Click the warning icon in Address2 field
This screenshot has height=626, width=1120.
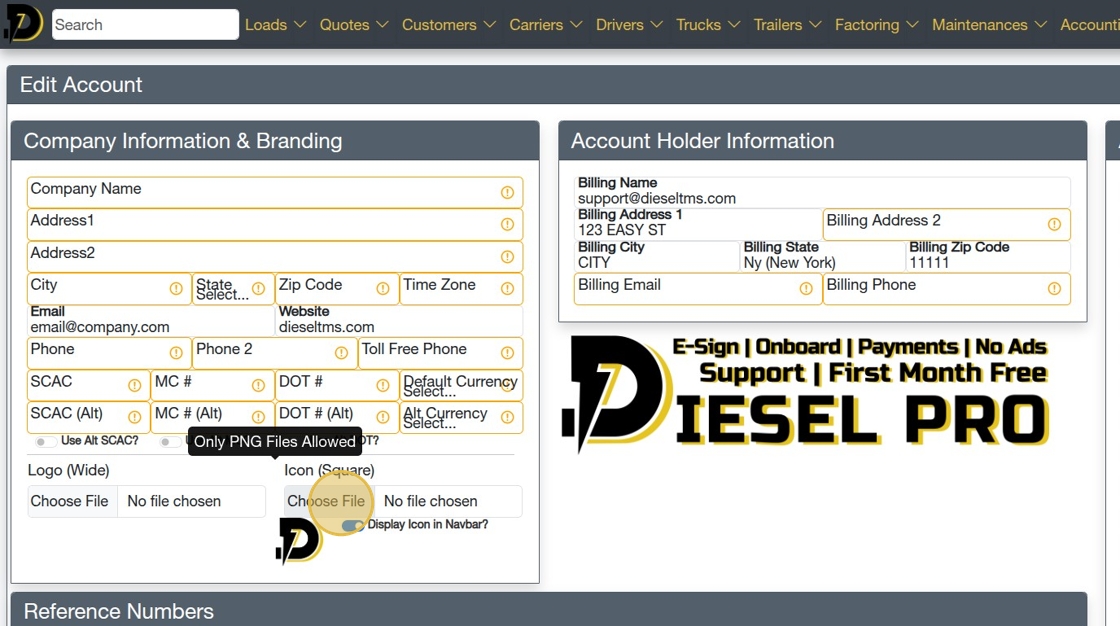click(x=507, y=257)
